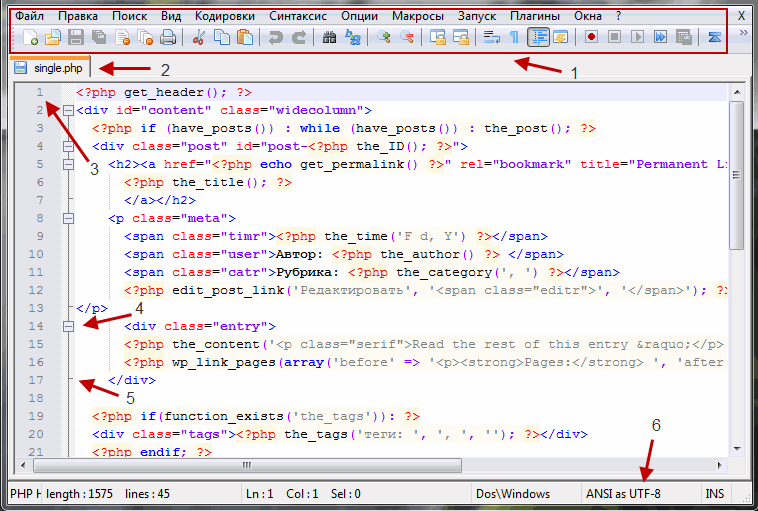Image resolution: width=758 pixels, height=511 pixels.
Task: Collapse the fold marker on line 5
Action: (69, 164)
